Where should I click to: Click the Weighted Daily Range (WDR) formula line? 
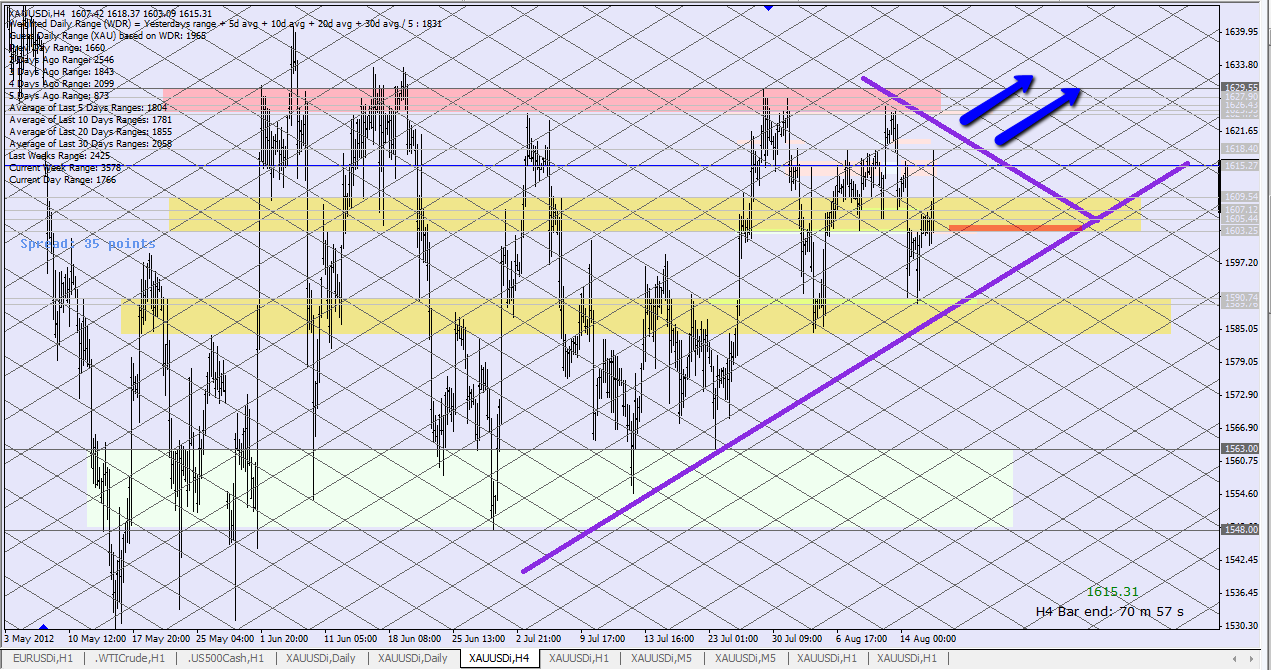225,24
